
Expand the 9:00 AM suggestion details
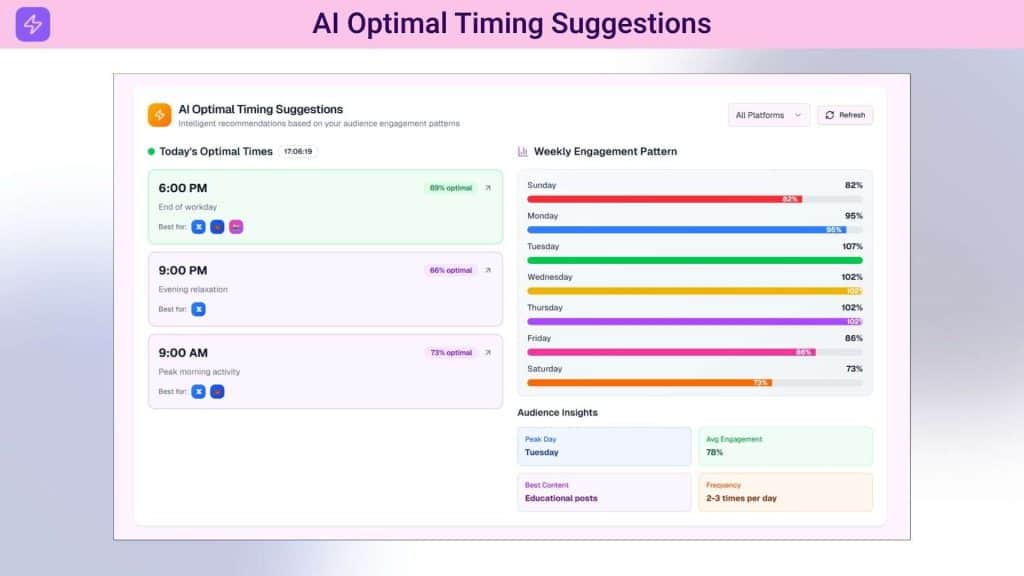(x=488, y=352)
